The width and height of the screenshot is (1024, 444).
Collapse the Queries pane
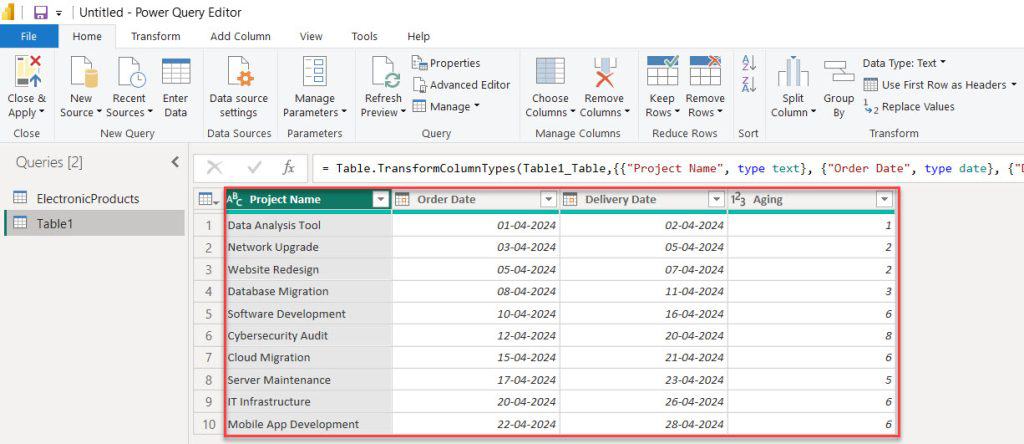click(x=175, y=162)
